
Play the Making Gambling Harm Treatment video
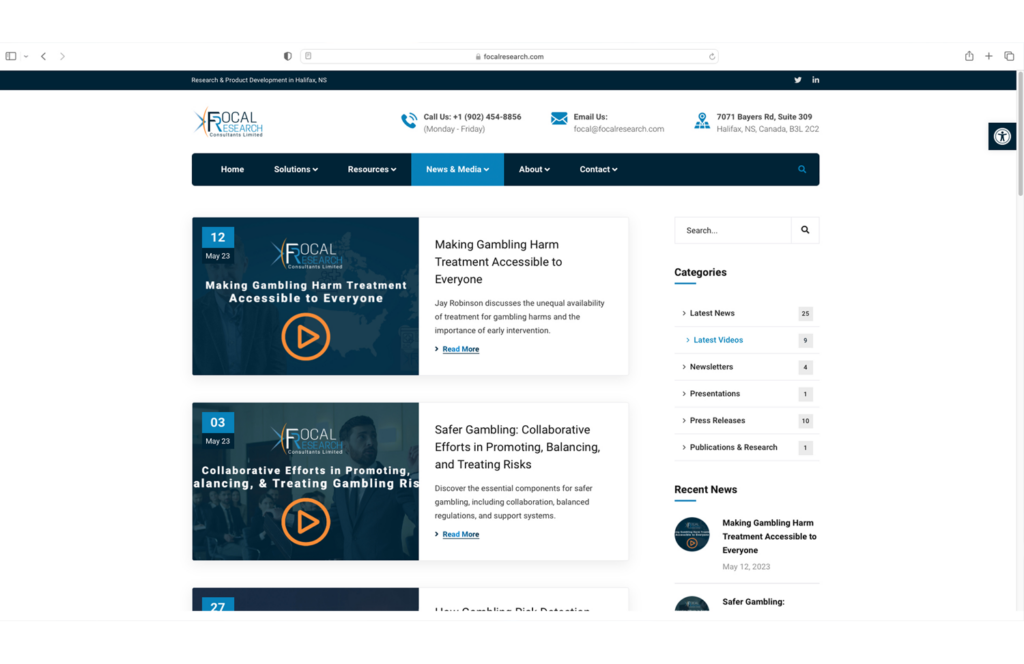(x=306, y=337)
